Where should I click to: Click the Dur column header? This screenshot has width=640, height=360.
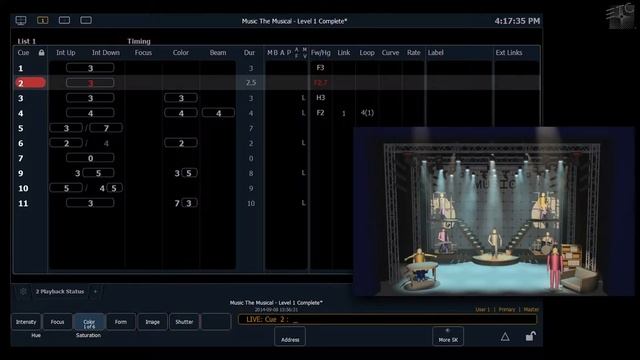coord(249,53)
